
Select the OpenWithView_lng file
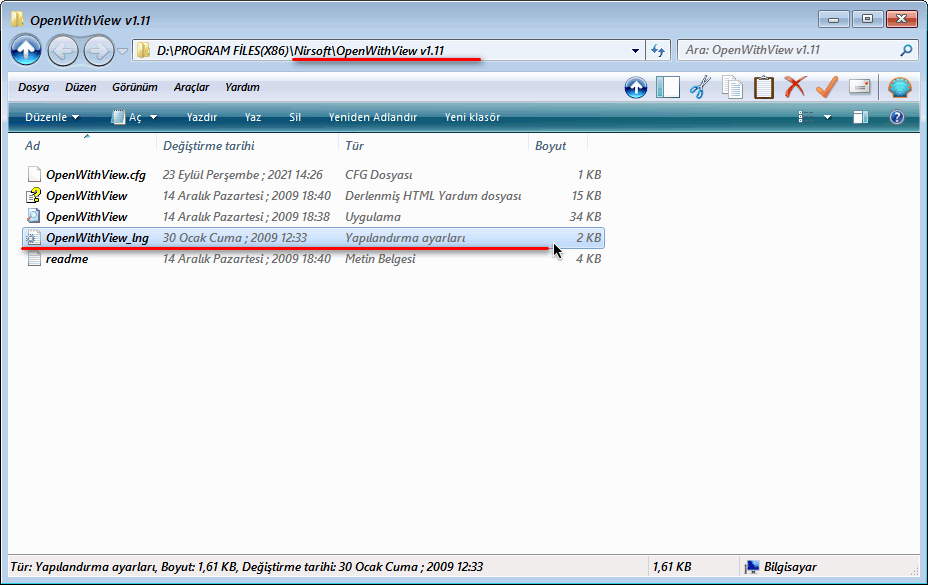pos(313,238)
